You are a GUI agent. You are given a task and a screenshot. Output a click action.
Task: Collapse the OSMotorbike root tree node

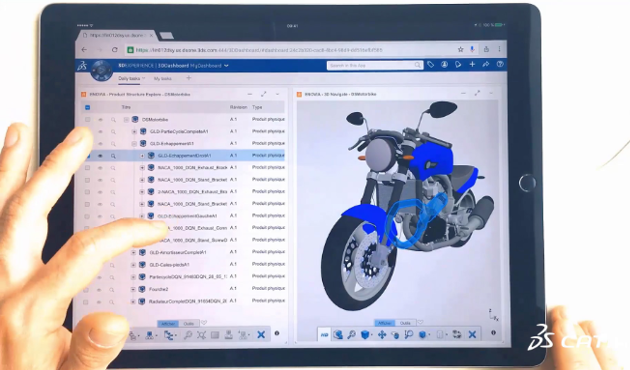pyautogui.click(x=126, y=119)
